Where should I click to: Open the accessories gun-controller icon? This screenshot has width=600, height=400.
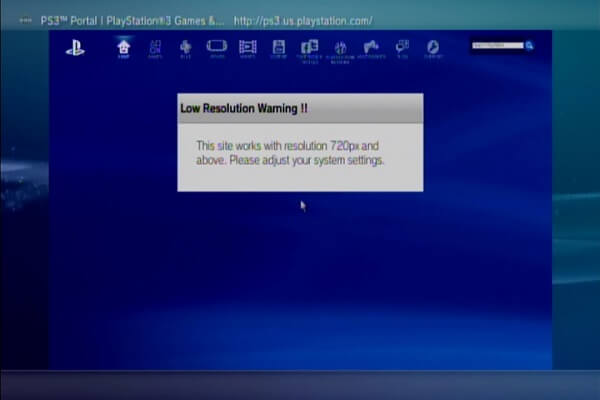[372, 49]
